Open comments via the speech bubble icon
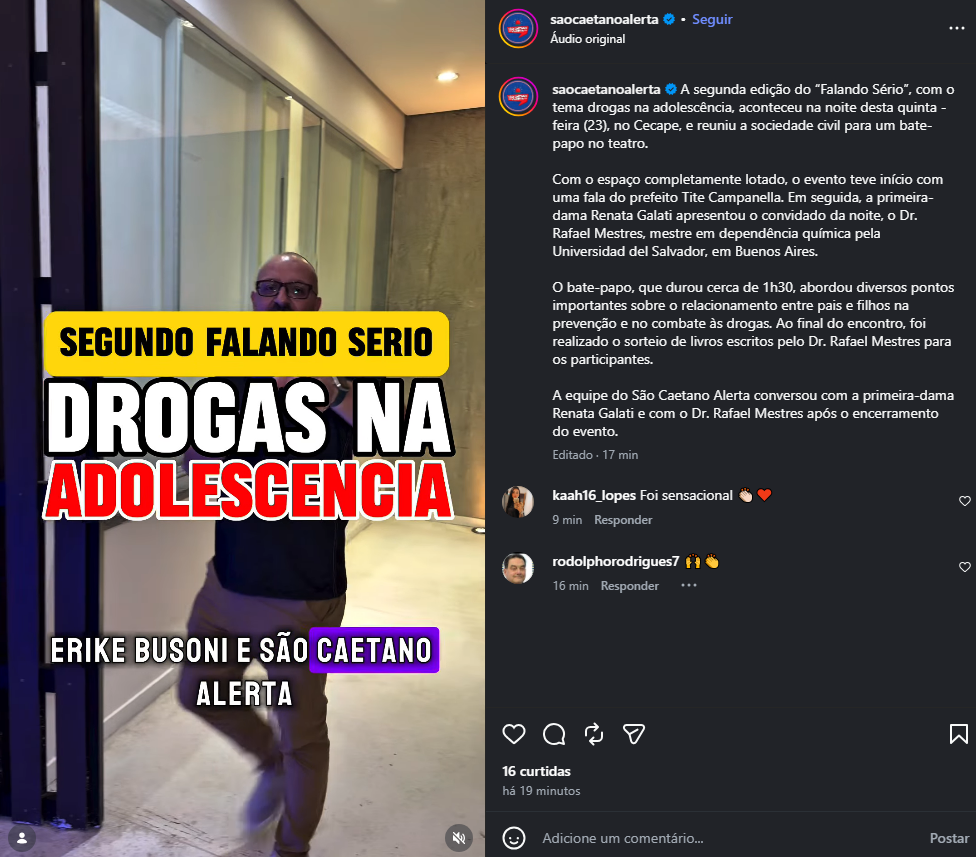Screen dimensions: 976x857 pyautogui.click(x=554, y=734)
